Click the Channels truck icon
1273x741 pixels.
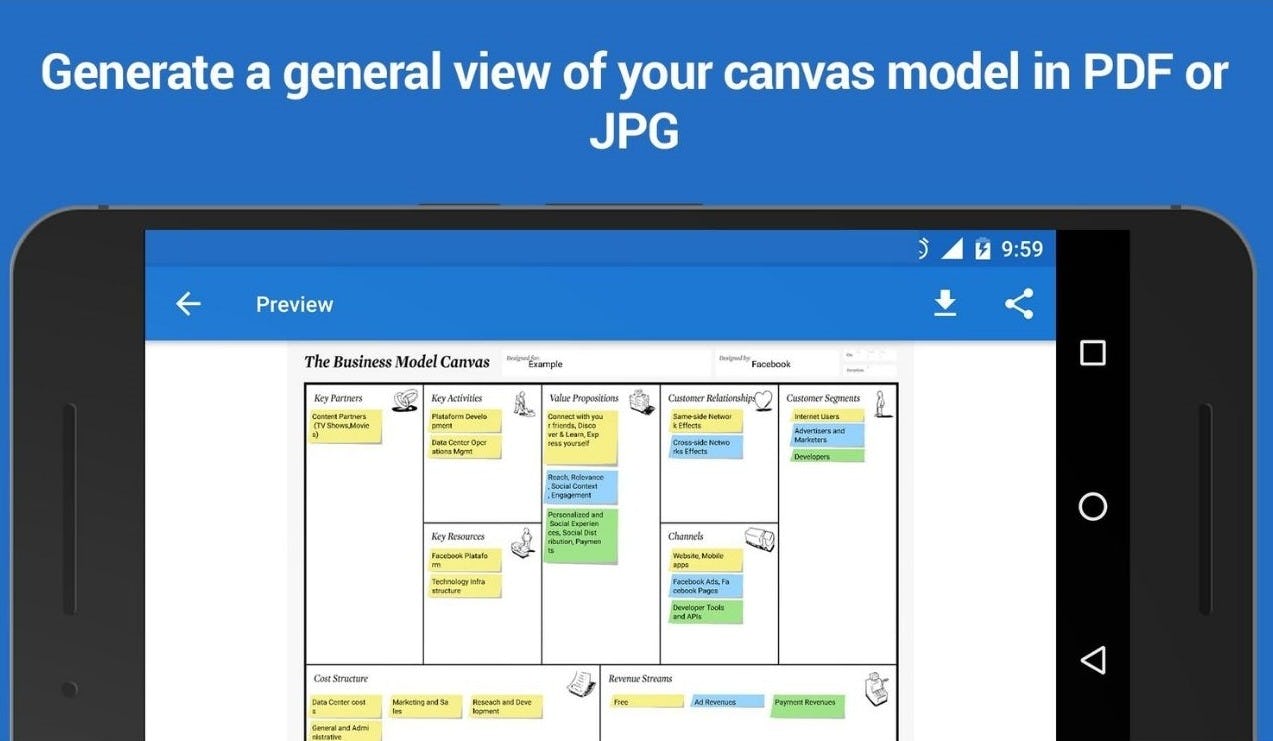(x=760, y=539)
